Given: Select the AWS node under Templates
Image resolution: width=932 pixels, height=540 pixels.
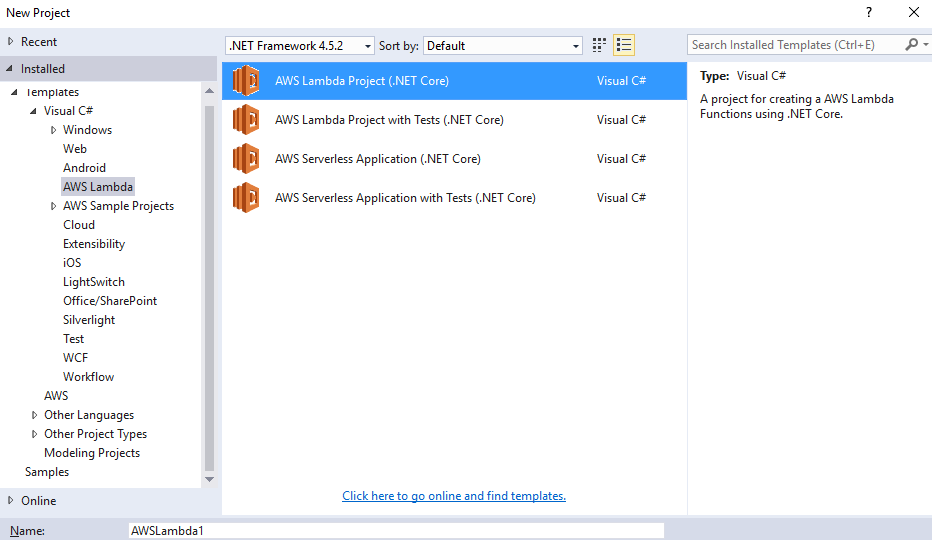Looking at the screenshot, I should (56, 396).
